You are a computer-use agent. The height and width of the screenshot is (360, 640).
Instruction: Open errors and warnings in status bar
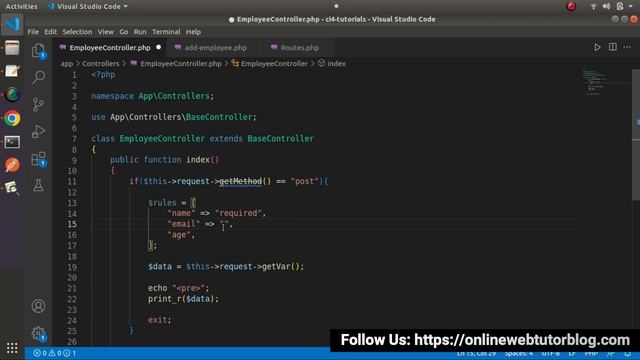pyautogui.click(x=54, y=353)
